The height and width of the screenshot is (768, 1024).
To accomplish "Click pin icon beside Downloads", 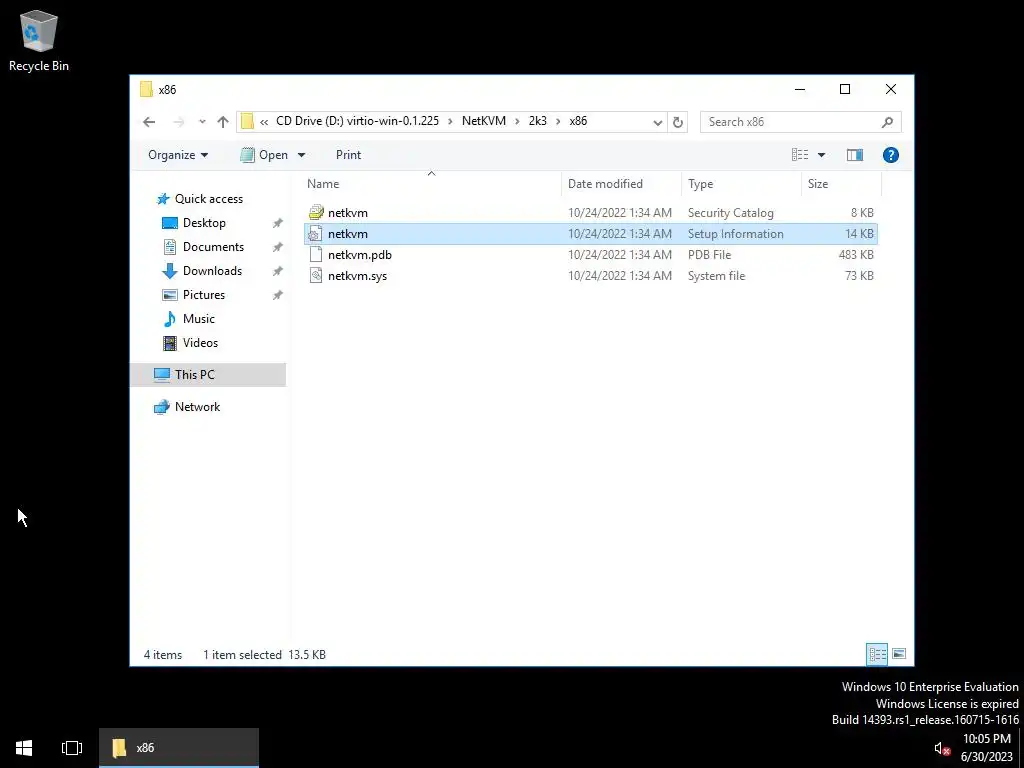I will 278,271.
